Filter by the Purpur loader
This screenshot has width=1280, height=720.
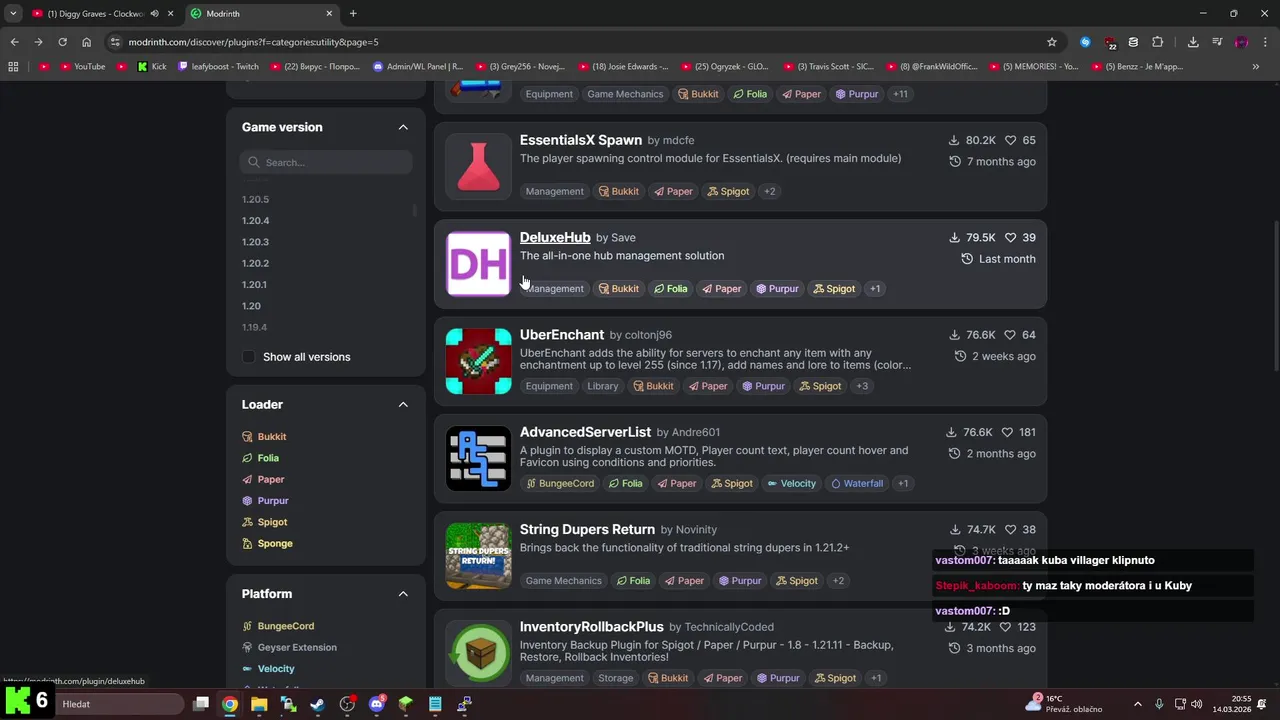pos(265,501)
